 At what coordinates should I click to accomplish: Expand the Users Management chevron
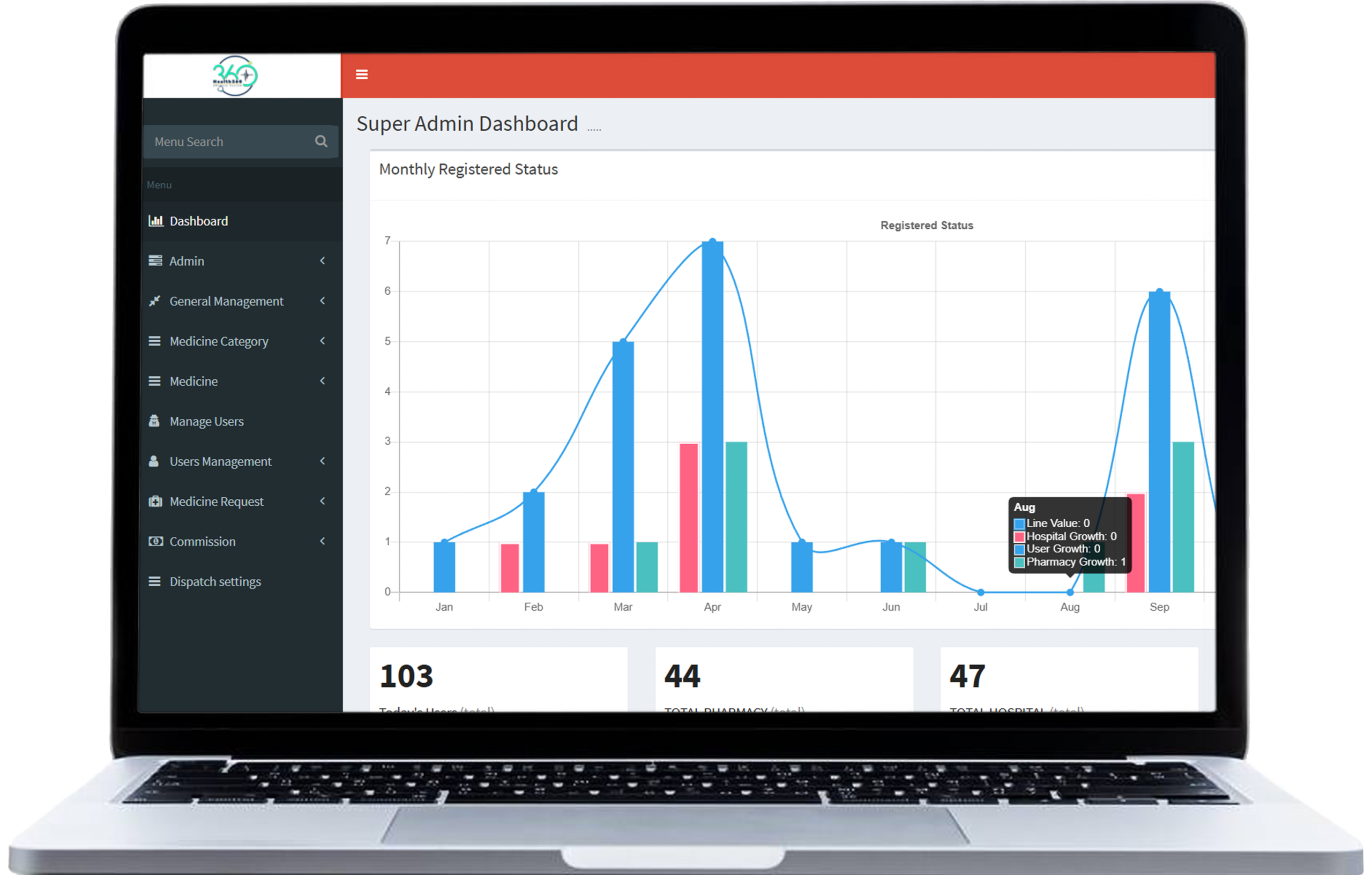(323, 461)
